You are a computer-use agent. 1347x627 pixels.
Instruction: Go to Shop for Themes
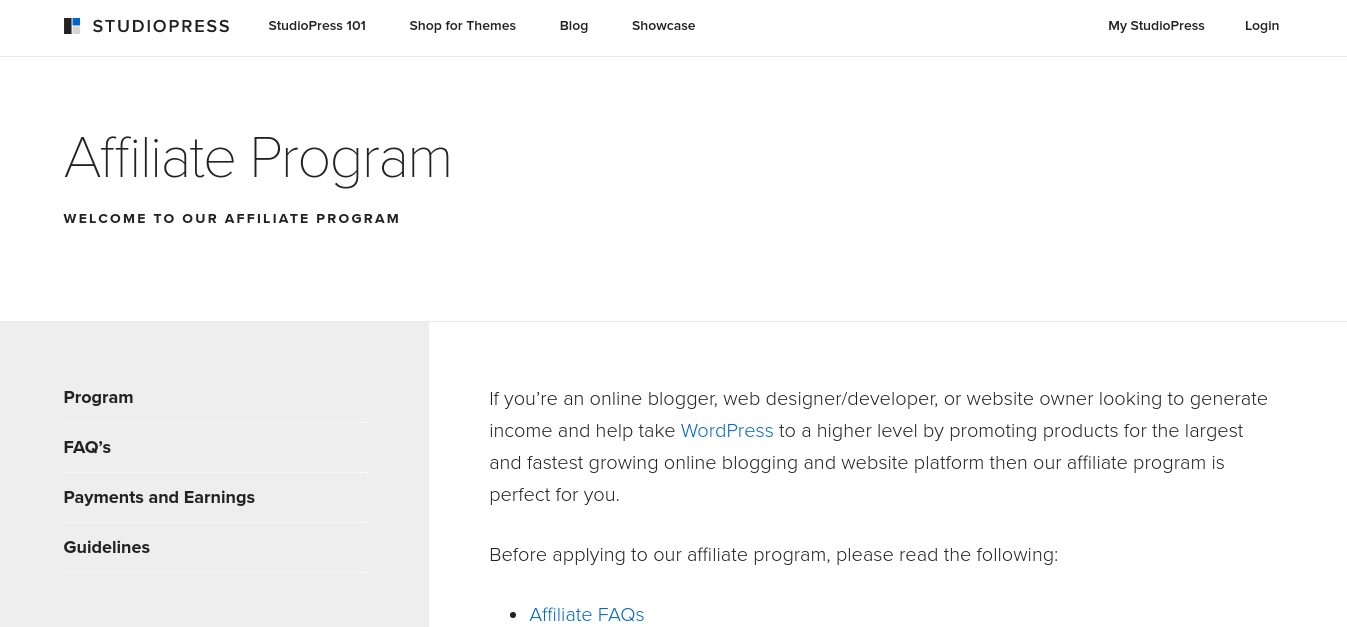(x=462, y=26)
